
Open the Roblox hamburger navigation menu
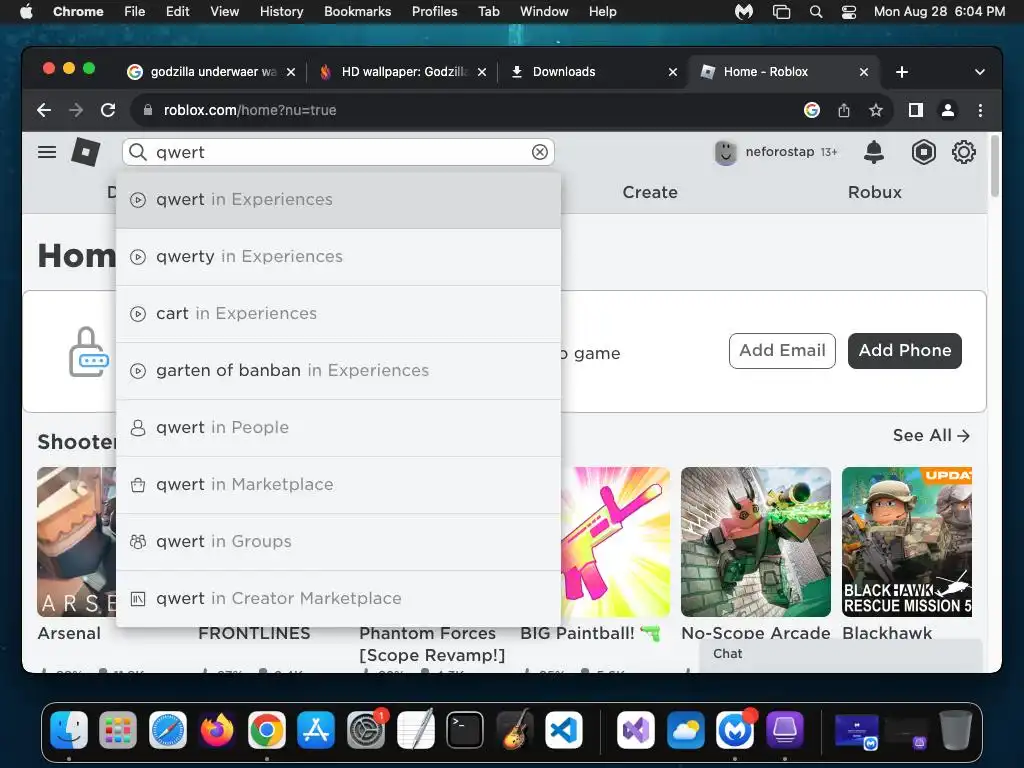[47, 152]
